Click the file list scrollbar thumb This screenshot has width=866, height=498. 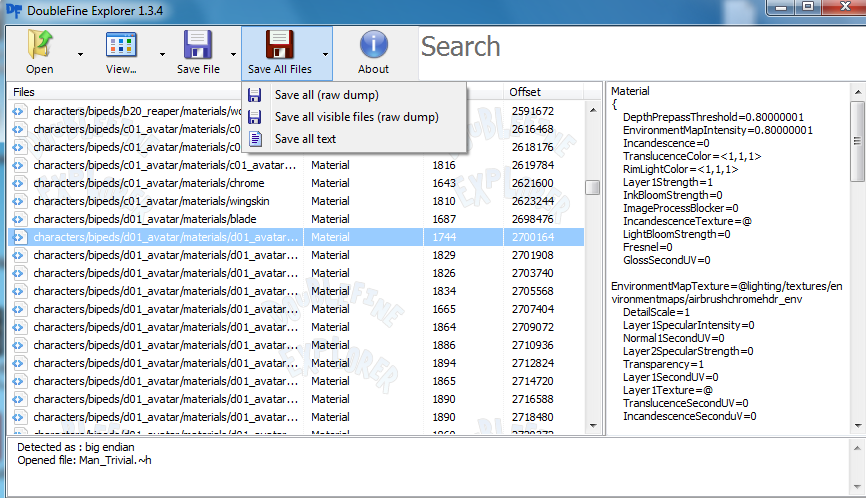pyautogui.click(x=593, y=188)
